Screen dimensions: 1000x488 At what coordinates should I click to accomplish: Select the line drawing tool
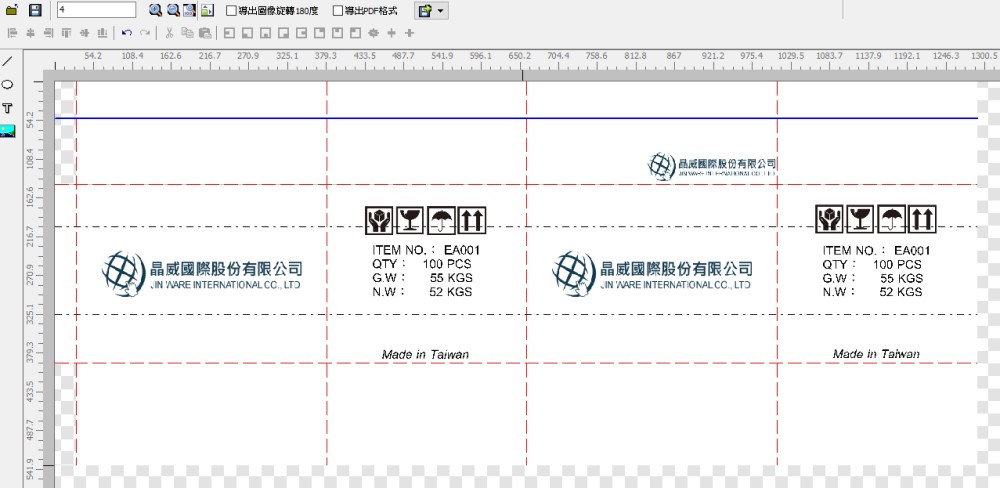pyautogui.click(x=8, y=61)
